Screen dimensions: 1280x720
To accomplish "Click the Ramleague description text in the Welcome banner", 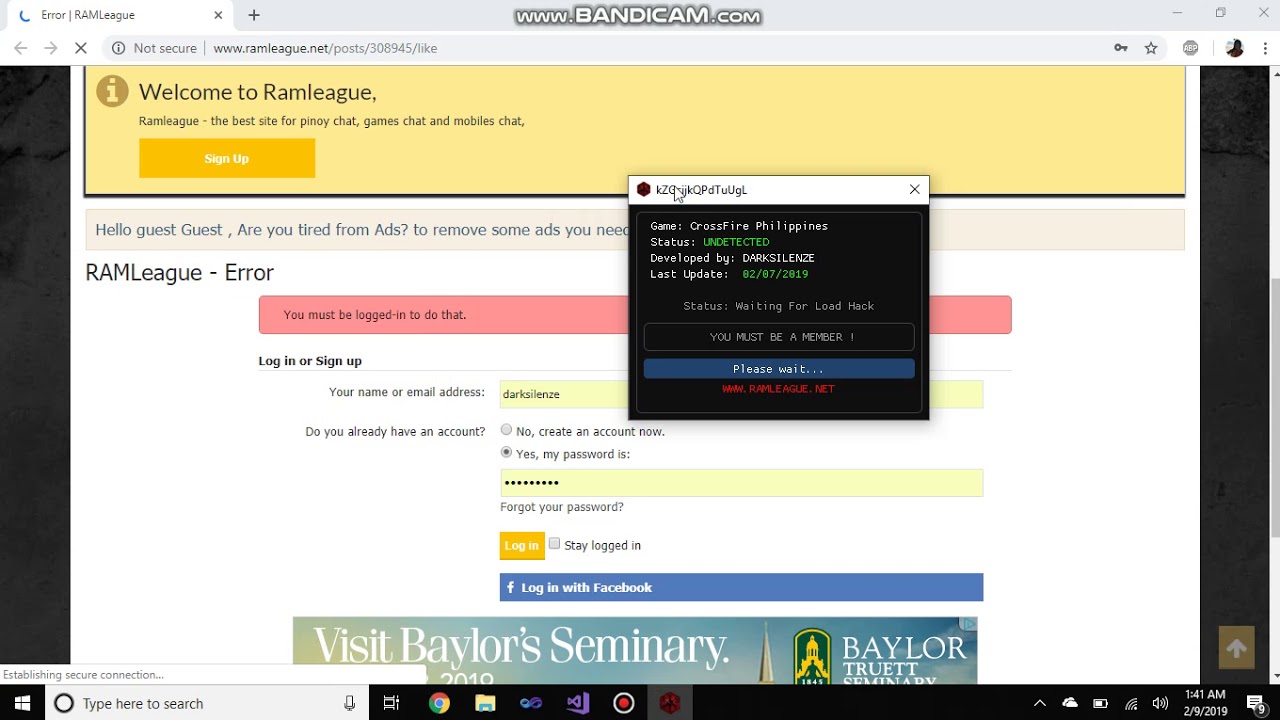I will [332, 121].
